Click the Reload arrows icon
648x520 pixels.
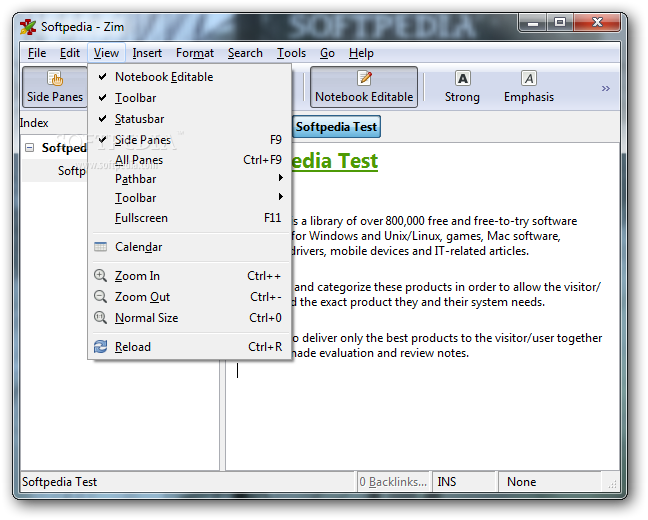click(100, 346)
